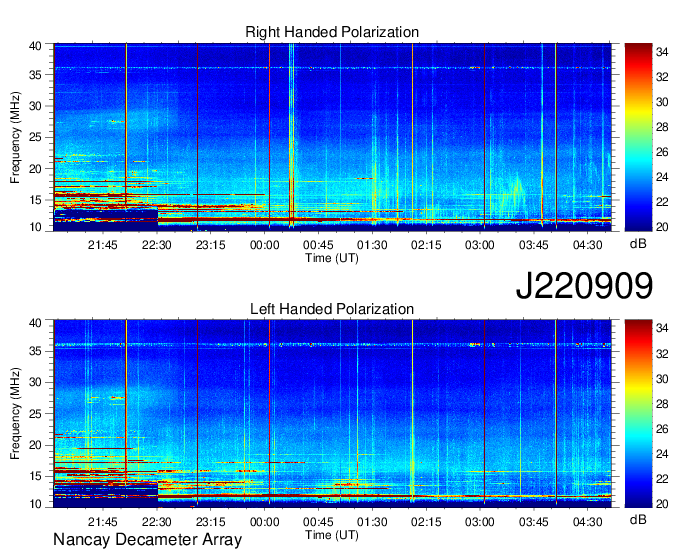The width and height of the screenshot is (680, 552).
Task: Click 01:30 time tick under Left Handed plot
Action: [372, 522]
